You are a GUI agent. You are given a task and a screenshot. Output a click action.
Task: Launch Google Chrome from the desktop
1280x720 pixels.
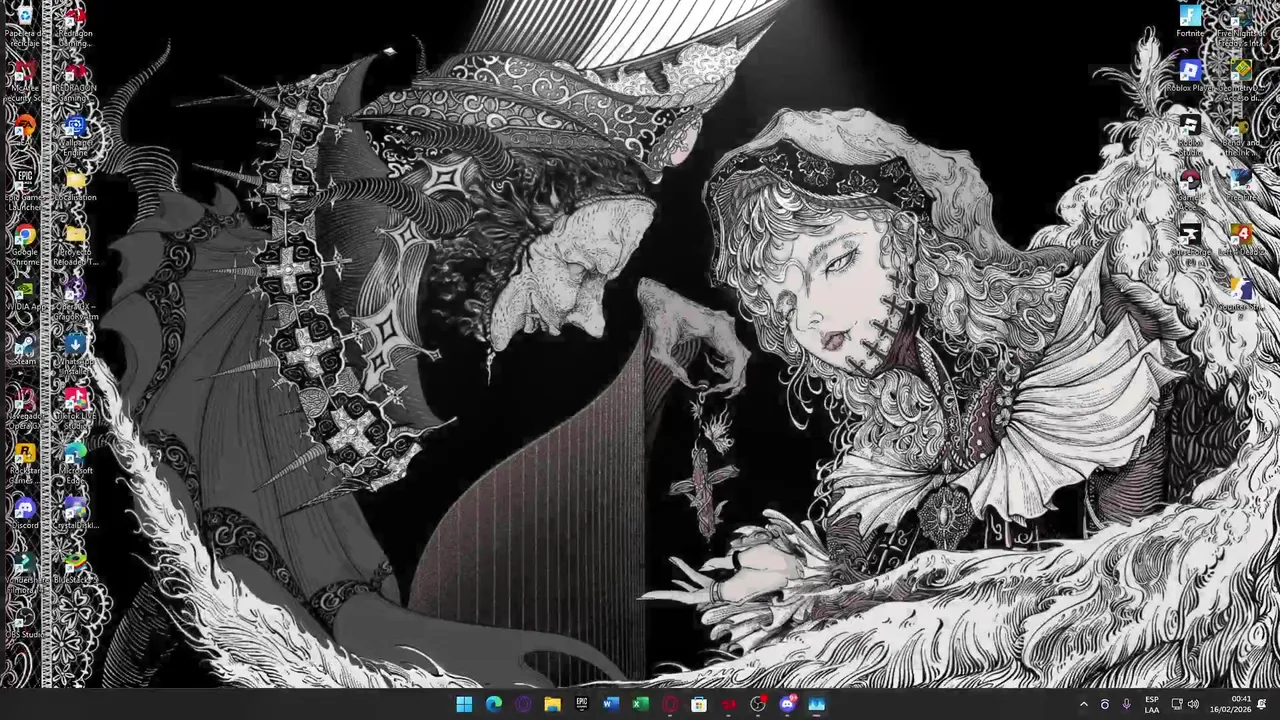(25, 245)
